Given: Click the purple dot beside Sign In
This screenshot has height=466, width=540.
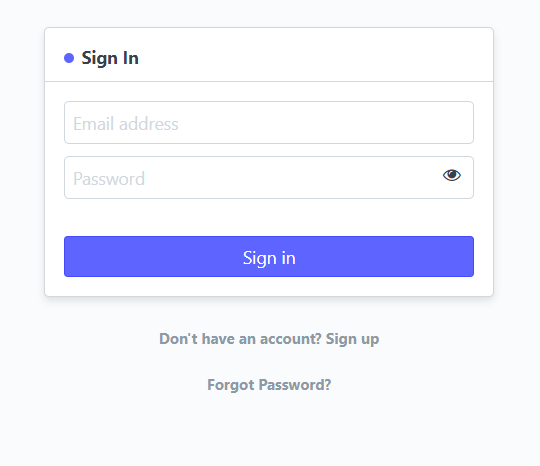Looking at the screenshot, I should point(69,58).
